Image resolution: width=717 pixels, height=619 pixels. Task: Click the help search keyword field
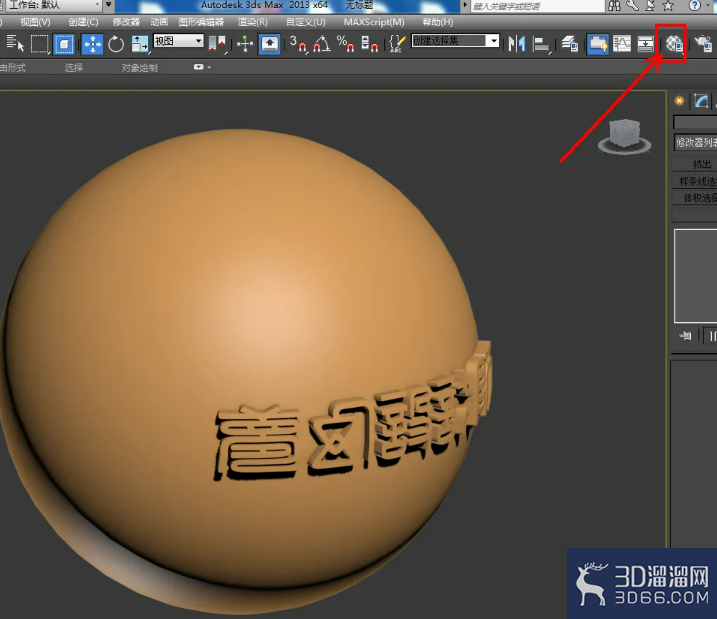point(537,5)
